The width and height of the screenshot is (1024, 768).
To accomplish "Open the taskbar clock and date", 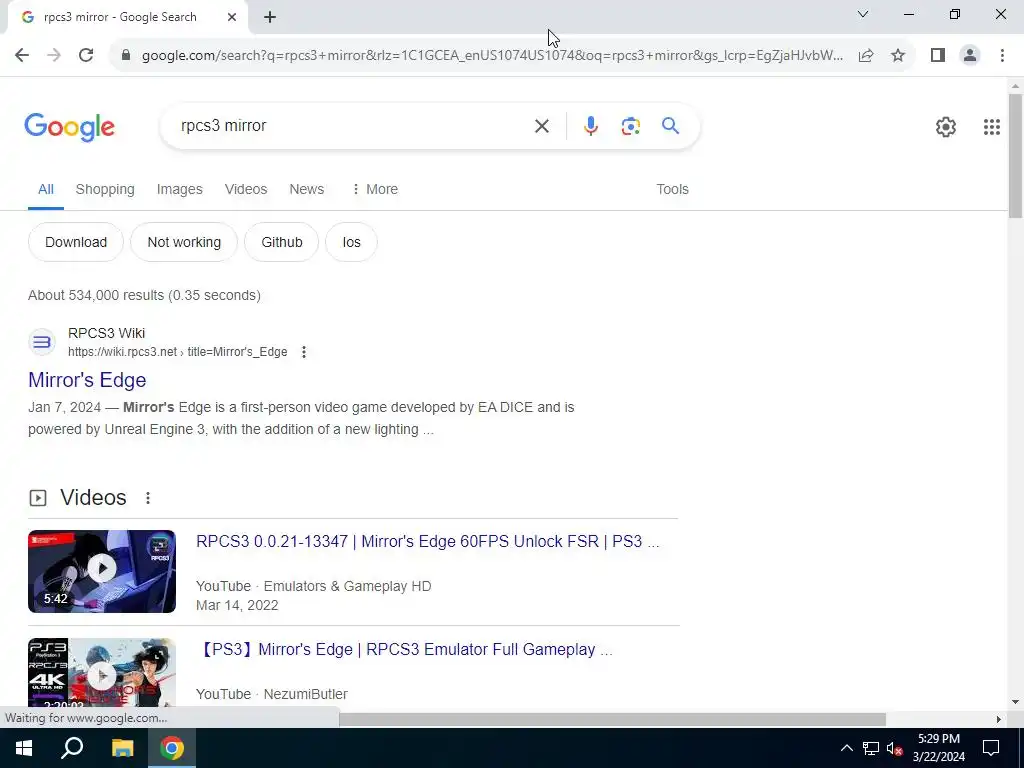I will click(938, 748).
